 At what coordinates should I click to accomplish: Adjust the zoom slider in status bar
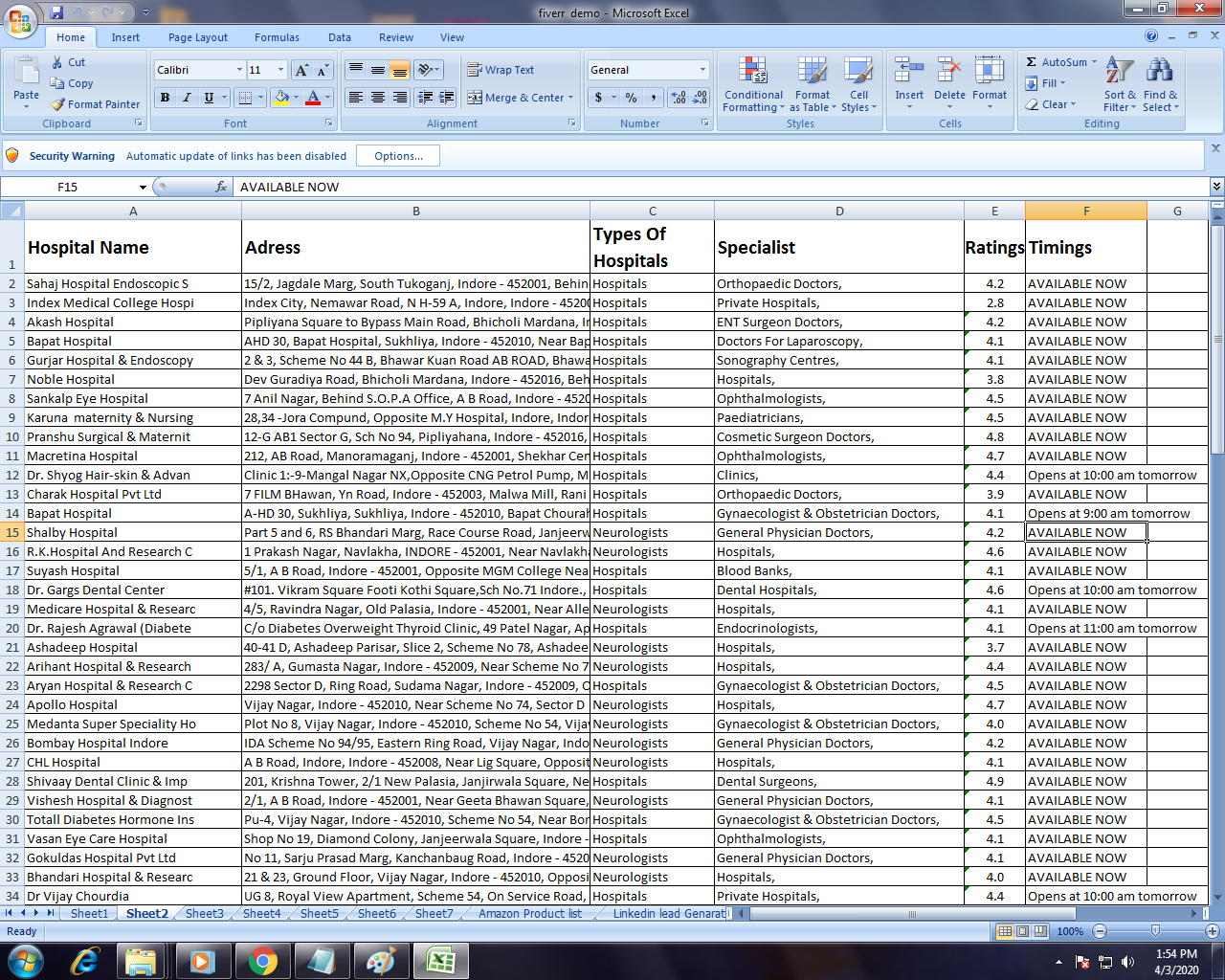pyautogui.click(x=1155, y=931)
